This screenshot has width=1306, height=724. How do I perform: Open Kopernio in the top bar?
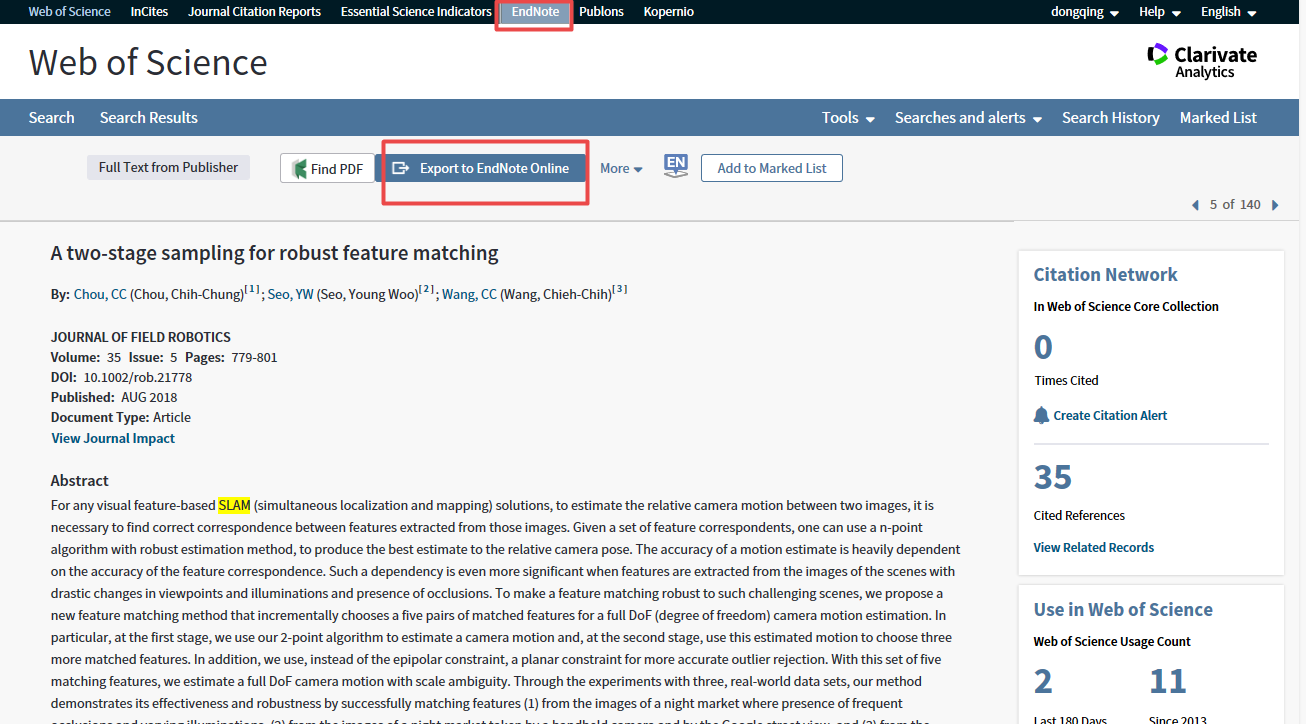(668, 12)
